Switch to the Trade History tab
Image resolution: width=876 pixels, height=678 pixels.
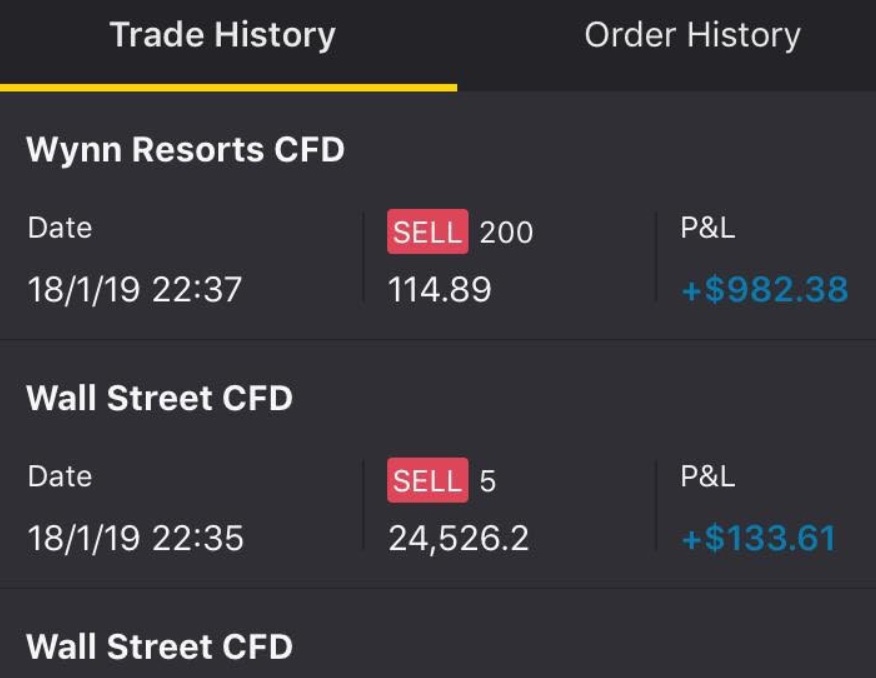pyautogui.click(x=223, y=36)
